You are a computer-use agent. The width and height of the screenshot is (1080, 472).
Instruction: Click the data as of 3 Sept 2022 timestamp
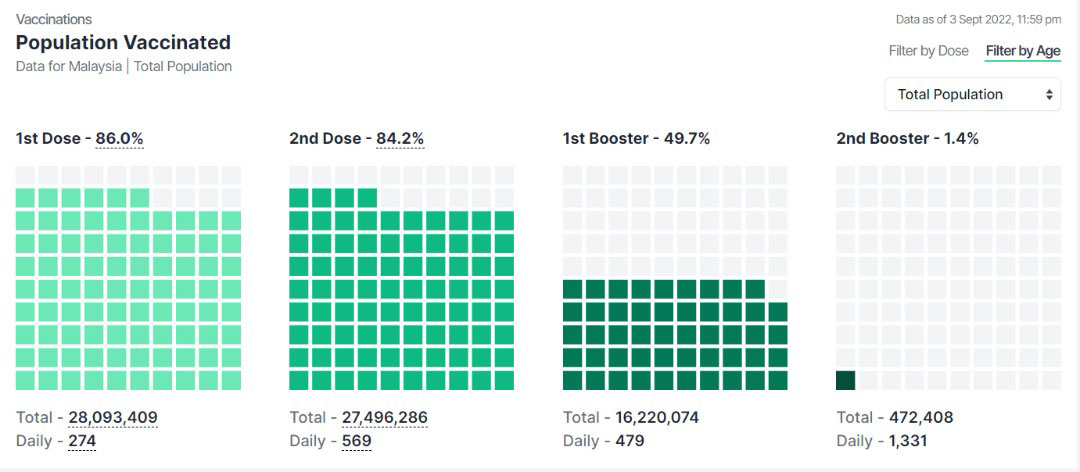pos(978,19)
